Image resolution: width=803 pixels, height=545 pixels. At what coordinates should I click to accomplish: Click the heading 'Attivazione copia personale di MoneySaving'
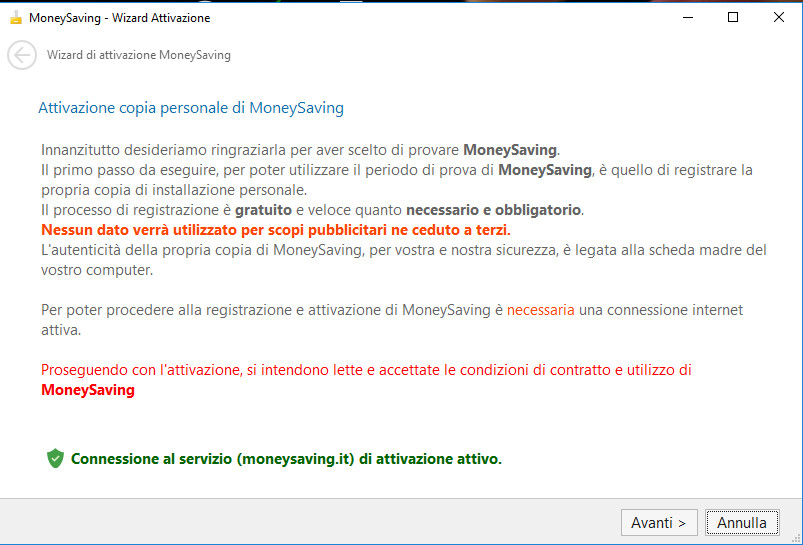tap(191, 108)
